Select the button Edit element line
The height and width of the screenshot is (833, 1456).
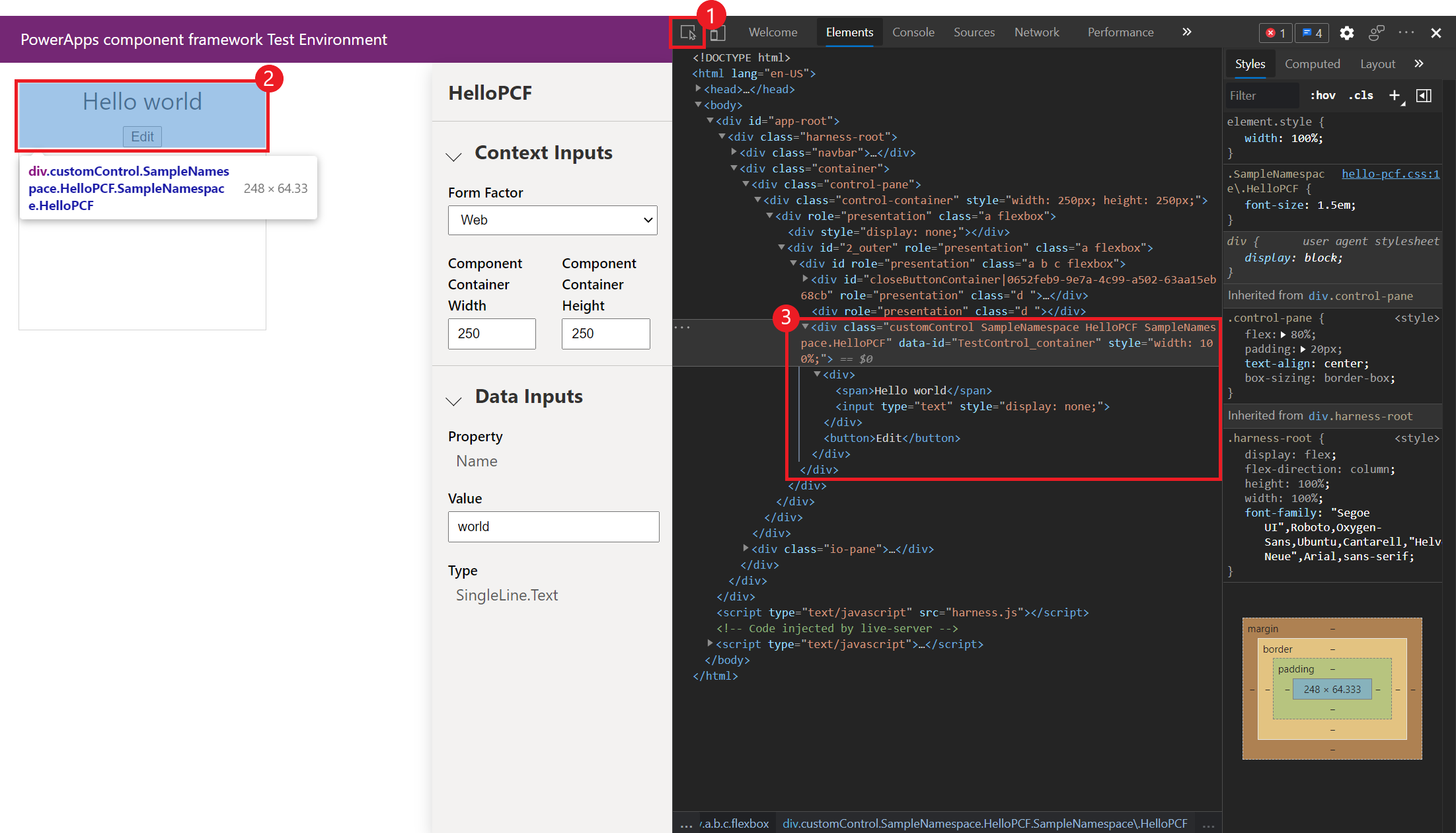(892, 438)
